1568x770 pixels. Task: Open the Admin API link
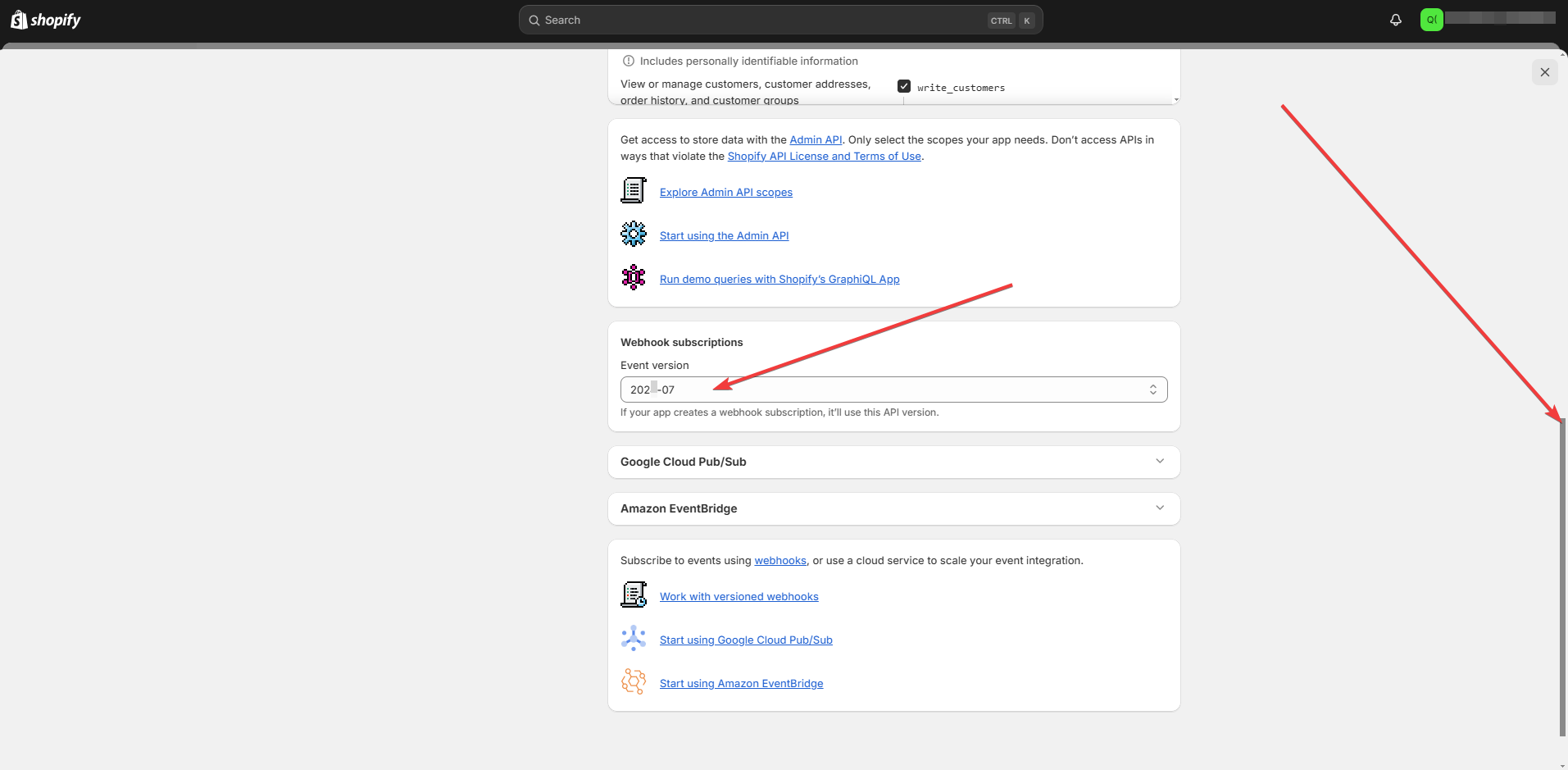click(815, 139)
